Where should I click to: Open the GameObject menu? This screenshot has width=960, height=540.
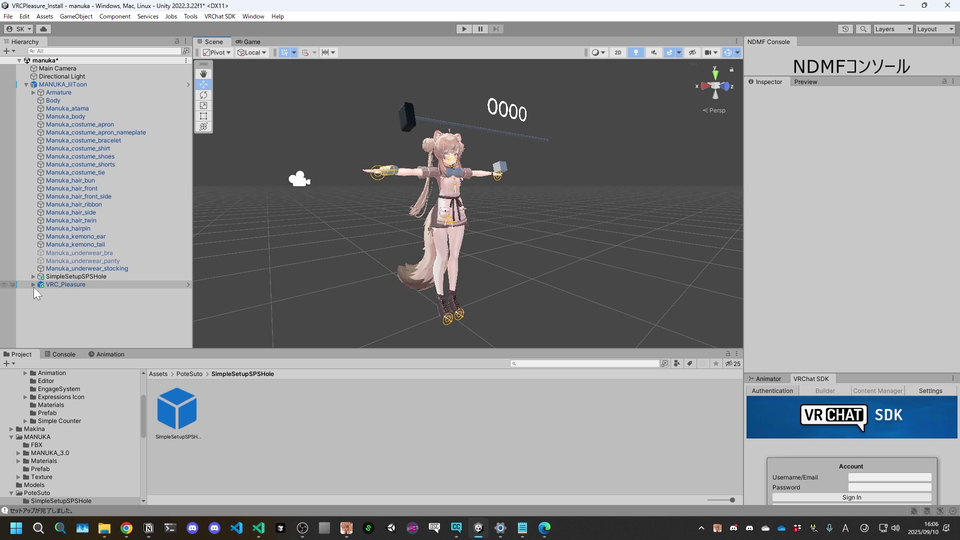pyautogui.click(x=76, y=17)
